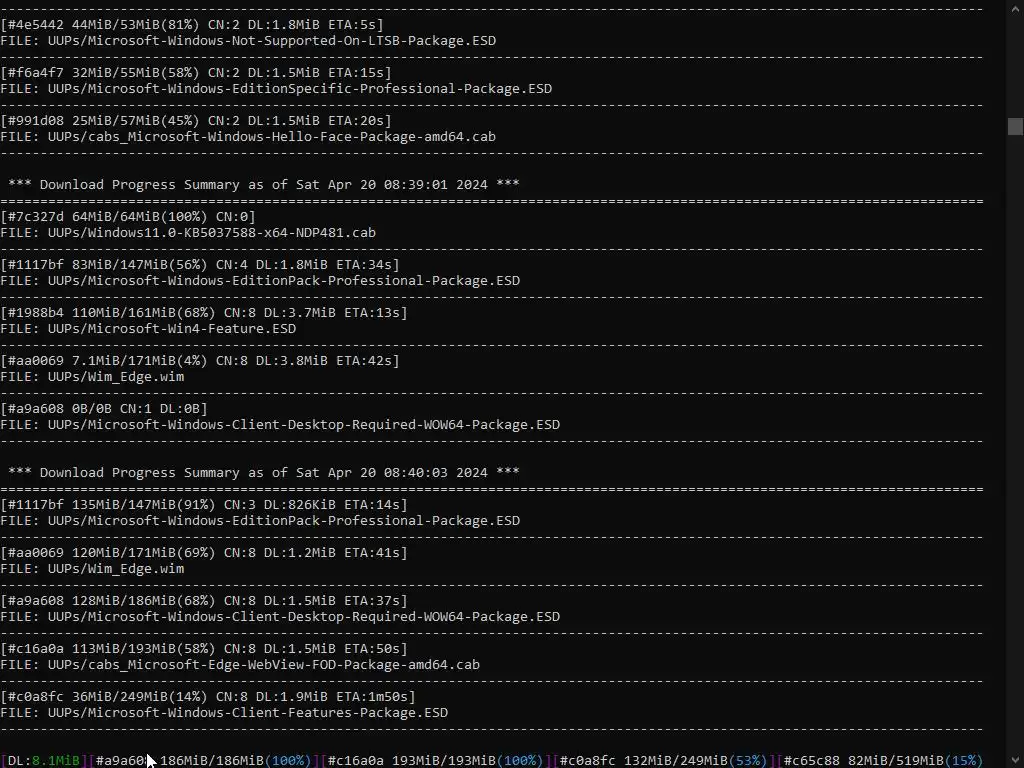
Task: Select Wim_Edge.wim file line under 4% entry
Action: pyautogui.click(x=92, y=377)
